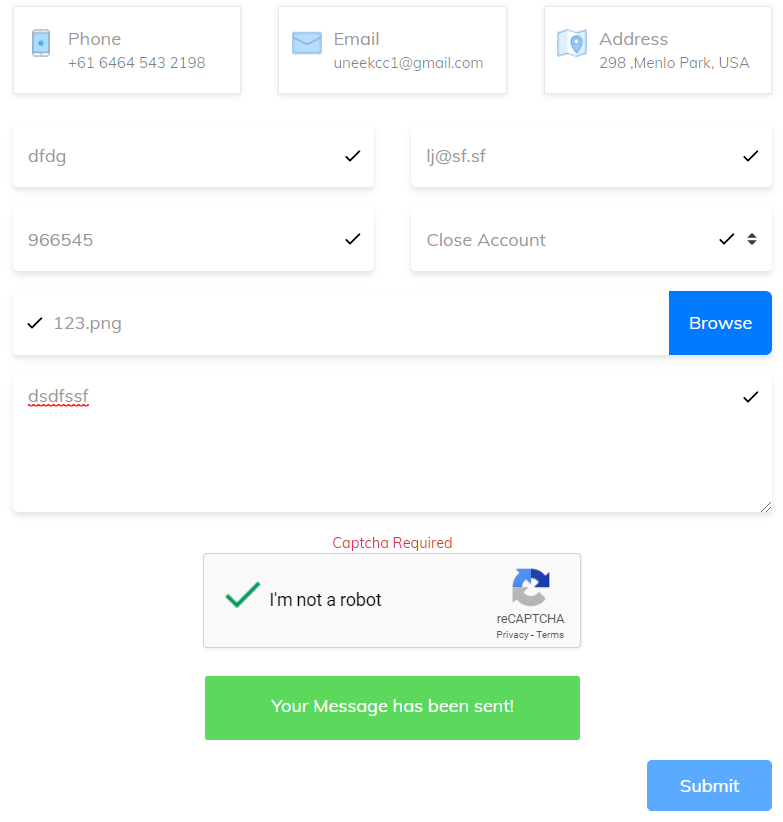Click the textarea resize handle
Image resolution: width=783 pixels, height=822 pixels.
(766, 507)
